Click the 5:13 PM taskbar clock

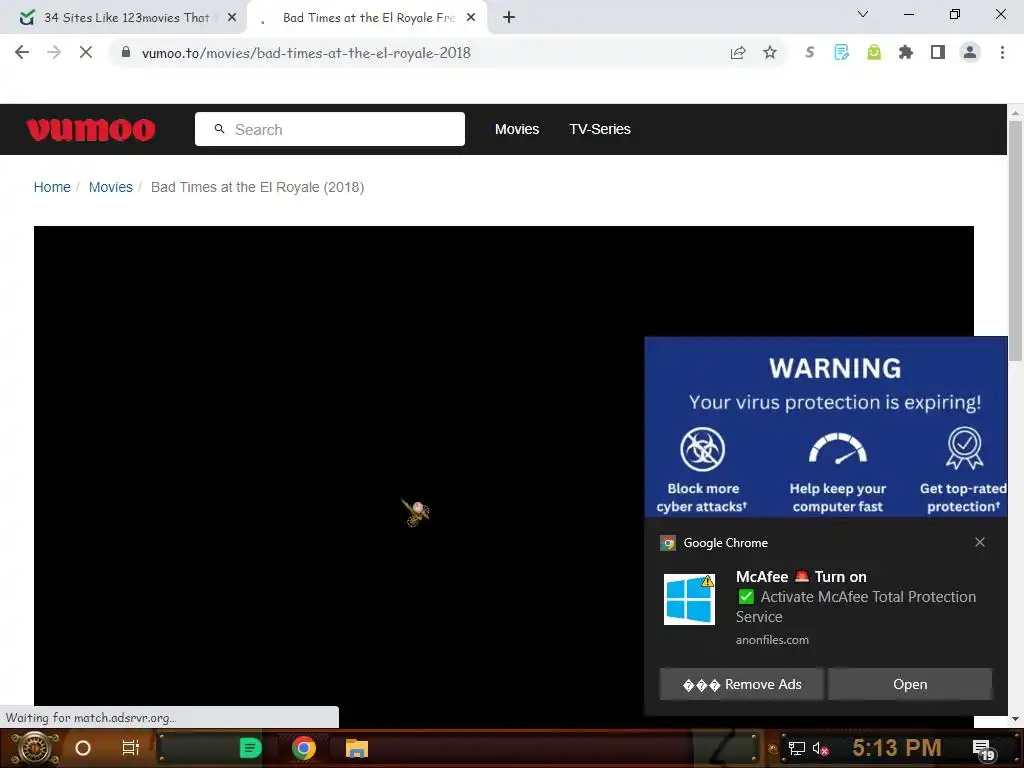click(897, 747)
